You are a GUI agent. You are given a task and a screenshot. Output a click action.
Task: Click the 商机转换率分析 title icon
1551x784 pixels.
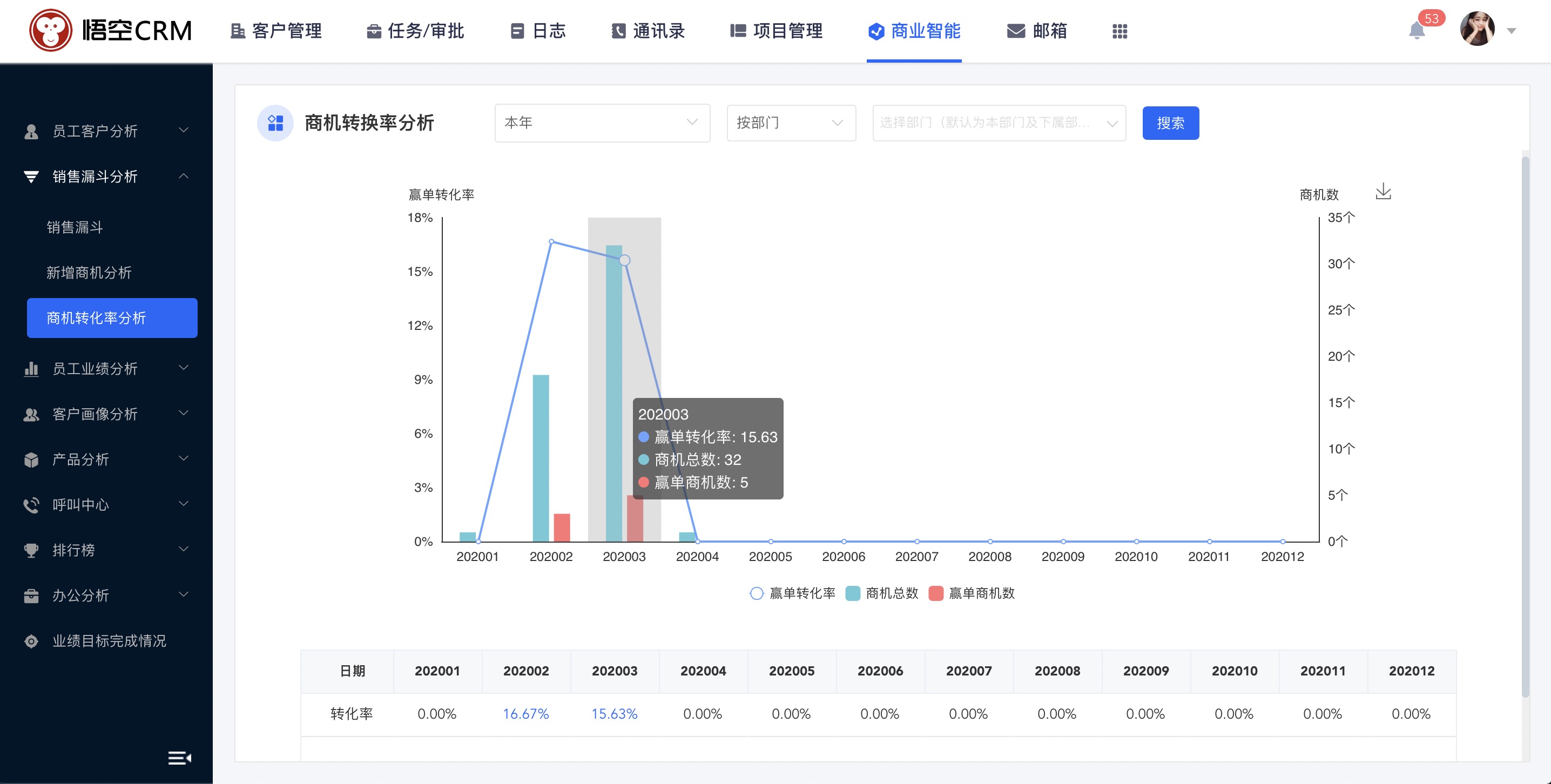click(x=275, y=123)
